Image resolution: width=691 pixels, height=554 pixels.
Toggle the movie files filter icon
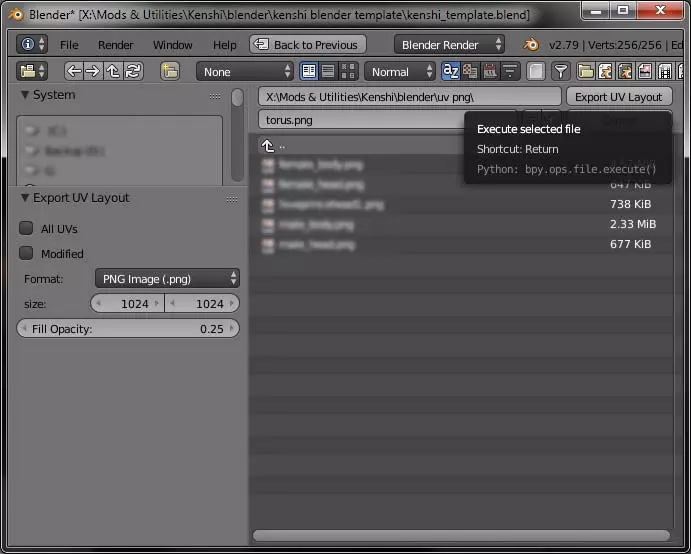[x=665, y=71]
